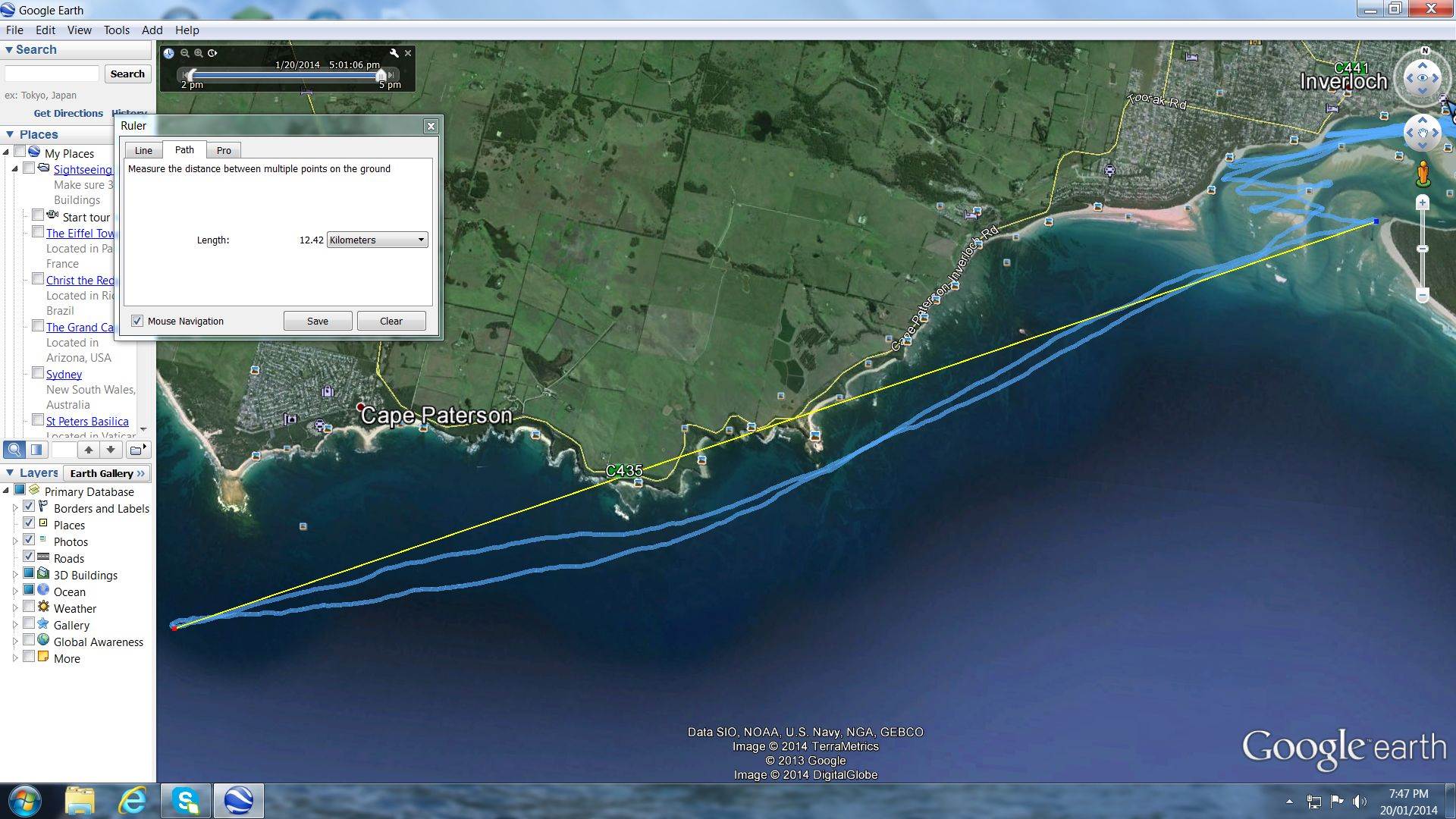Move selected place down with arrow button

point(111,450)
